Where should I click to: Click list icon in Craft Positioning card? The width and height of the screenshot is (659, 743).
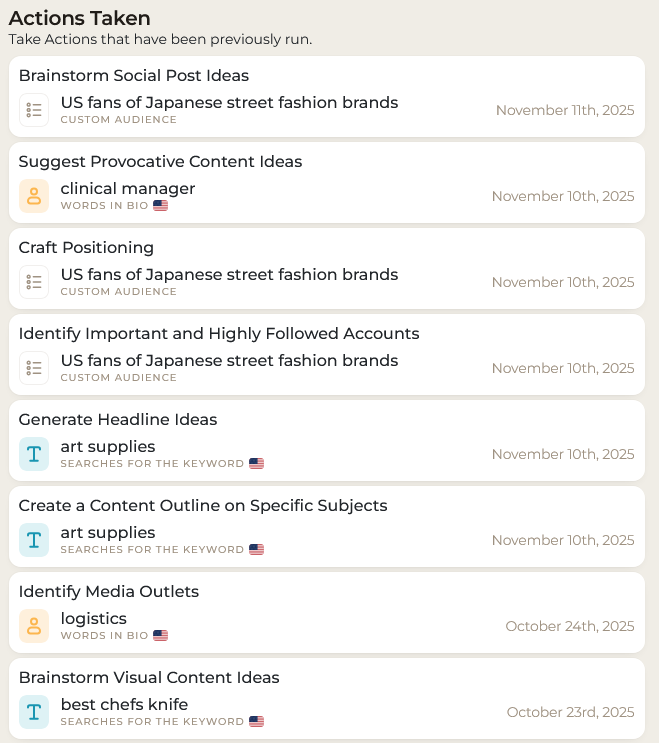pos(34,282)
